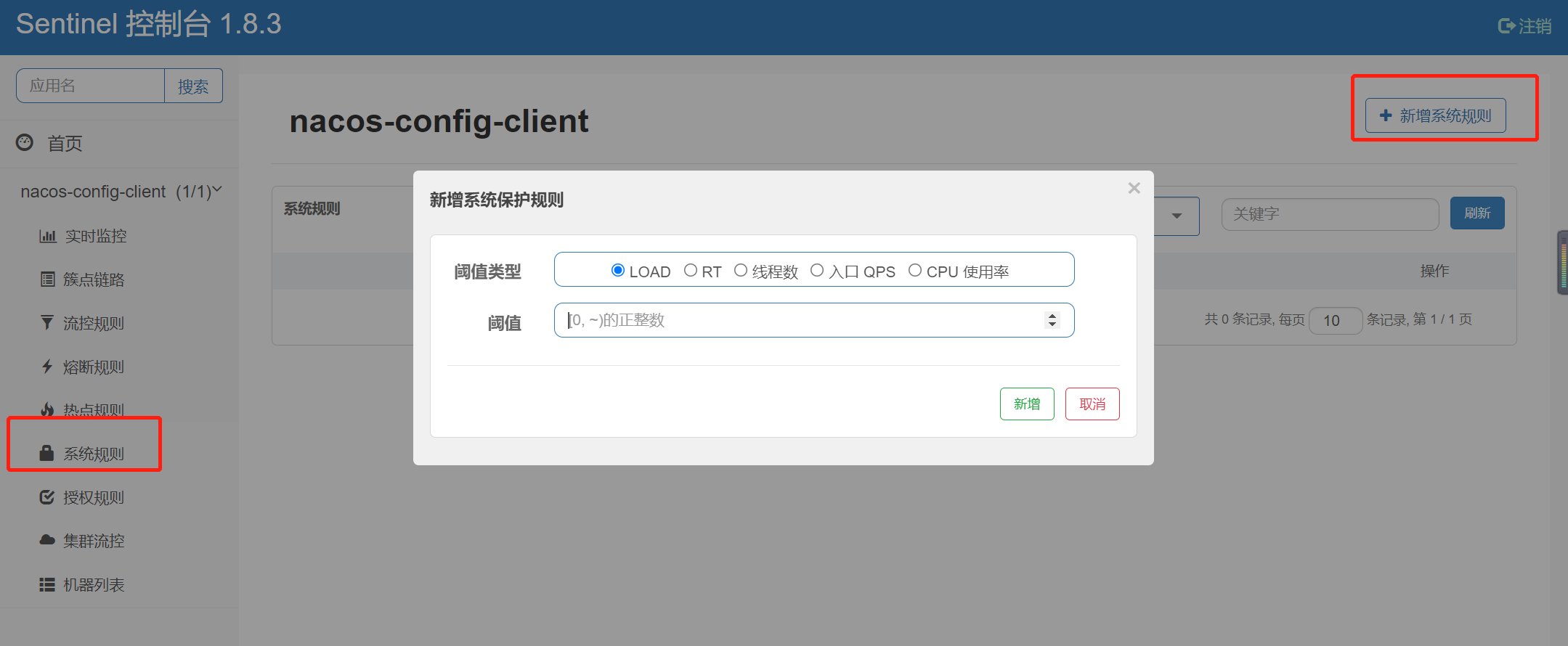Select the 线程数 threshold type radio
The width and height of the screenshot is (1568, 646).
point(741,271)
